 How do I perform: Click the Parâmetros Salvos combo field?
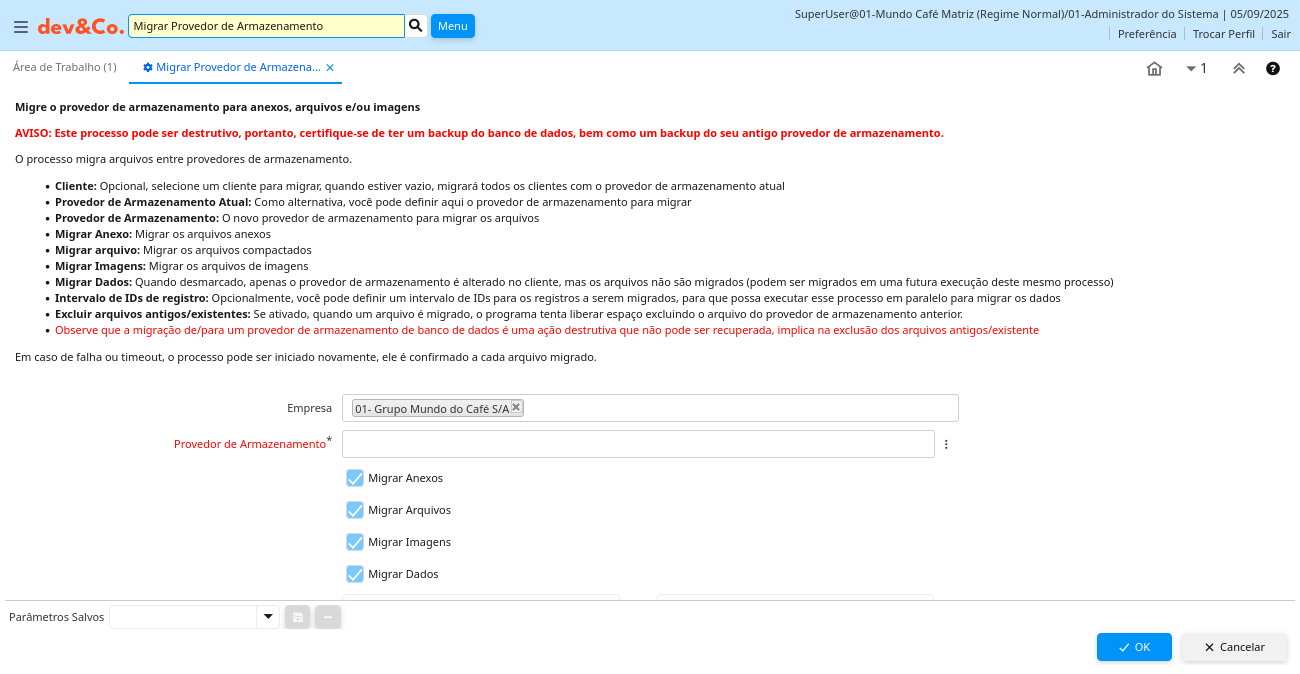click(x=183, y=617)
